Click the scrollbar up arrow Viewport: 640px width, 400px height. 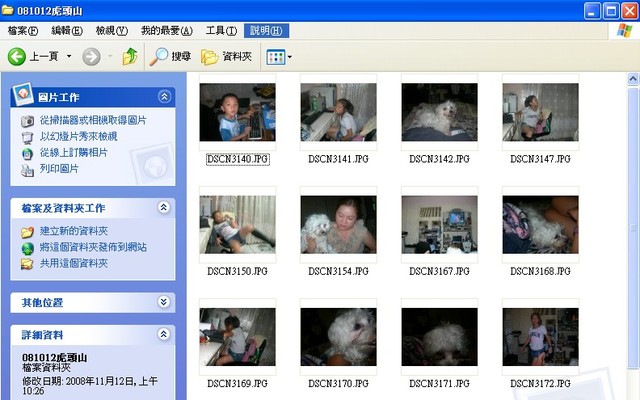click(x=633, y=79)
